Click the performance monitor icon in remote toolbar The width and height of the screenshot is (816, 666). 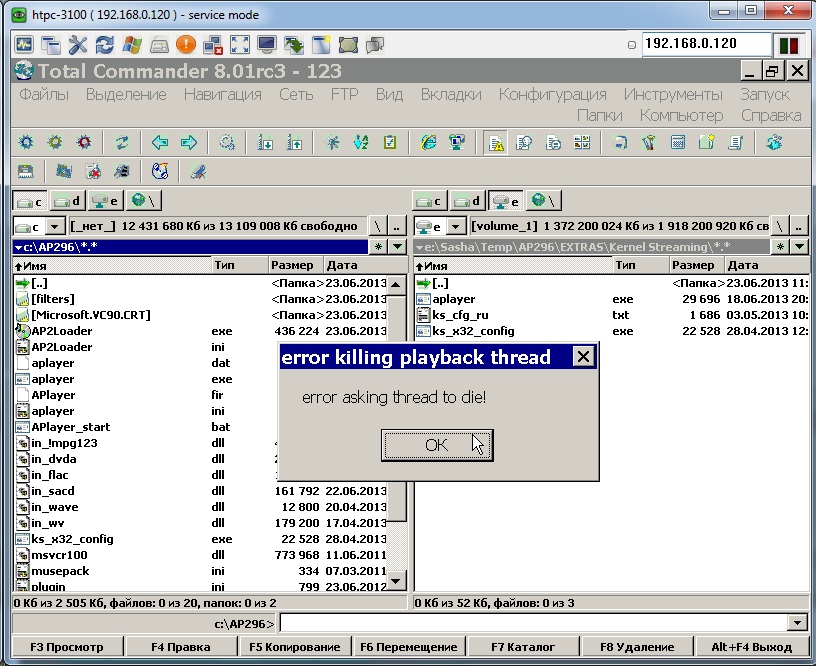click(24, 45)
